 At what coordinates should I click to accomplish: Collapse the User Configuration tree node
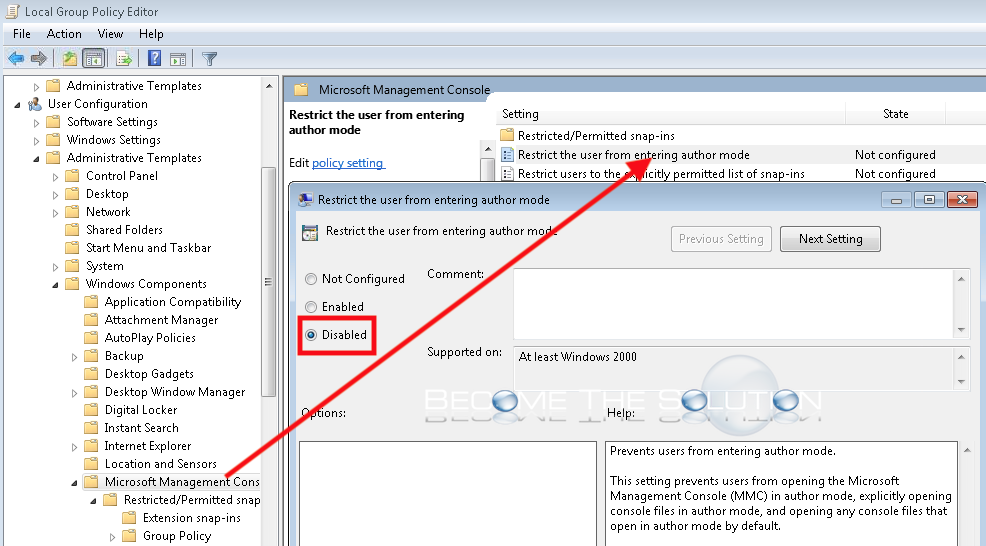[17, 104]
